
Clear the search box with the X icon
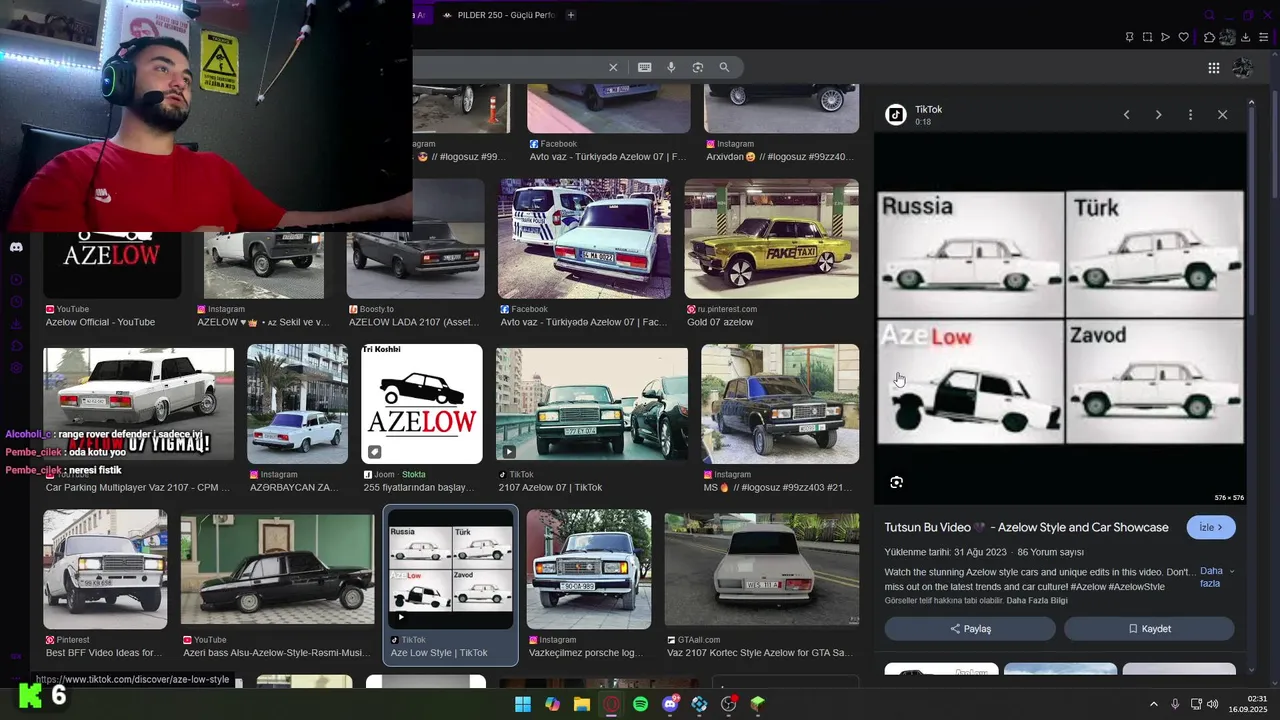pyautogui.click(x=613, y=67)
